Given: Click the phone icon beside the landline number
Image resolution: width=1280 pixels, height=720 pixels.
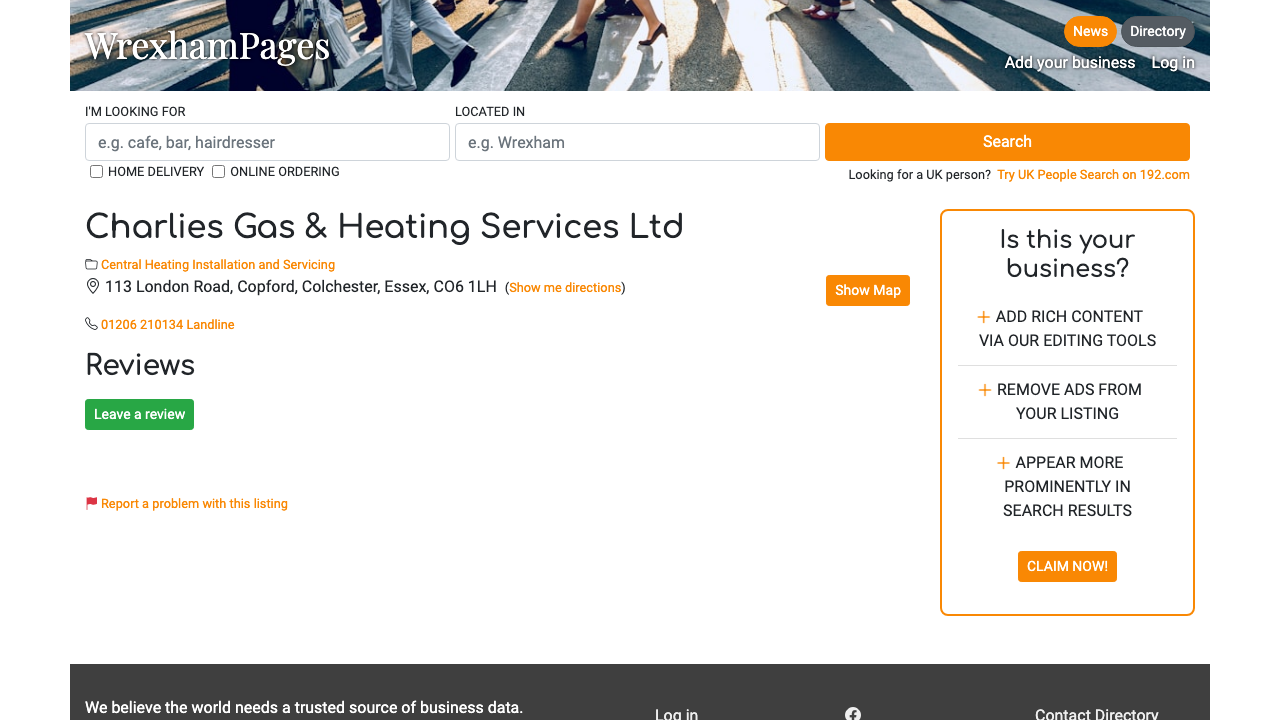Looking at the screenshot, I should pyautogui.click(x=91, y=323).
